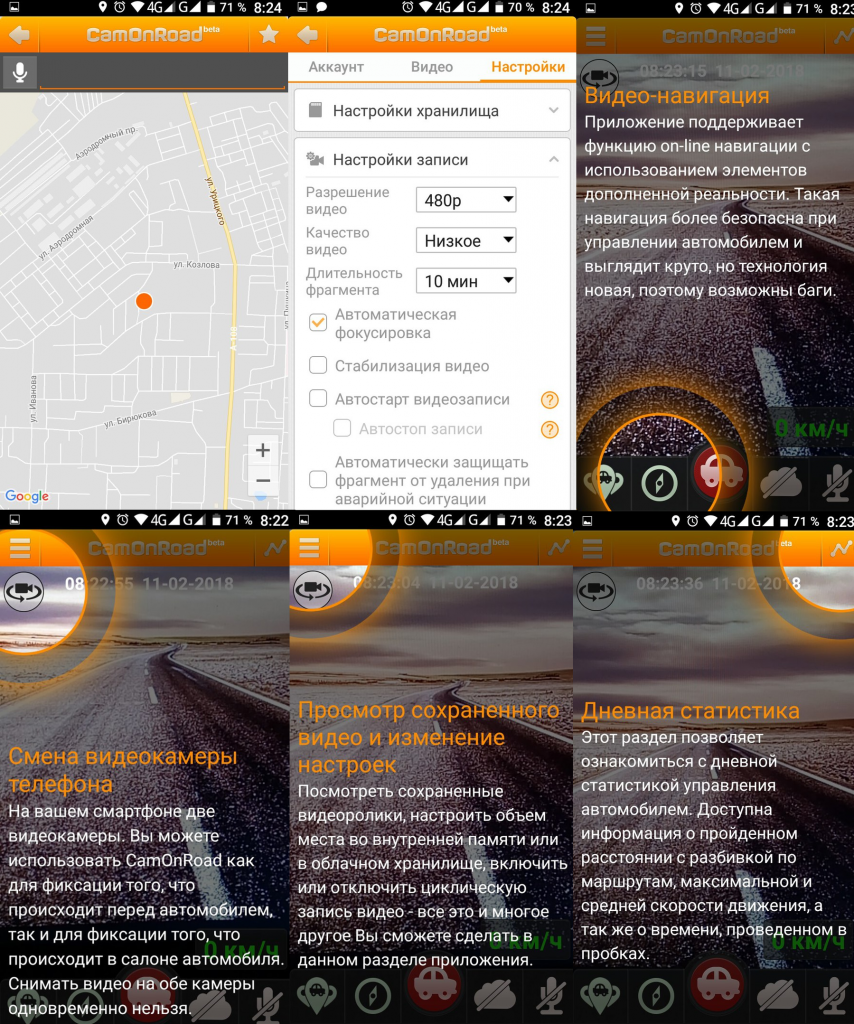Enable Стабилизация видео checkbox
The image size is (854, 1024).
pos(318,365)
